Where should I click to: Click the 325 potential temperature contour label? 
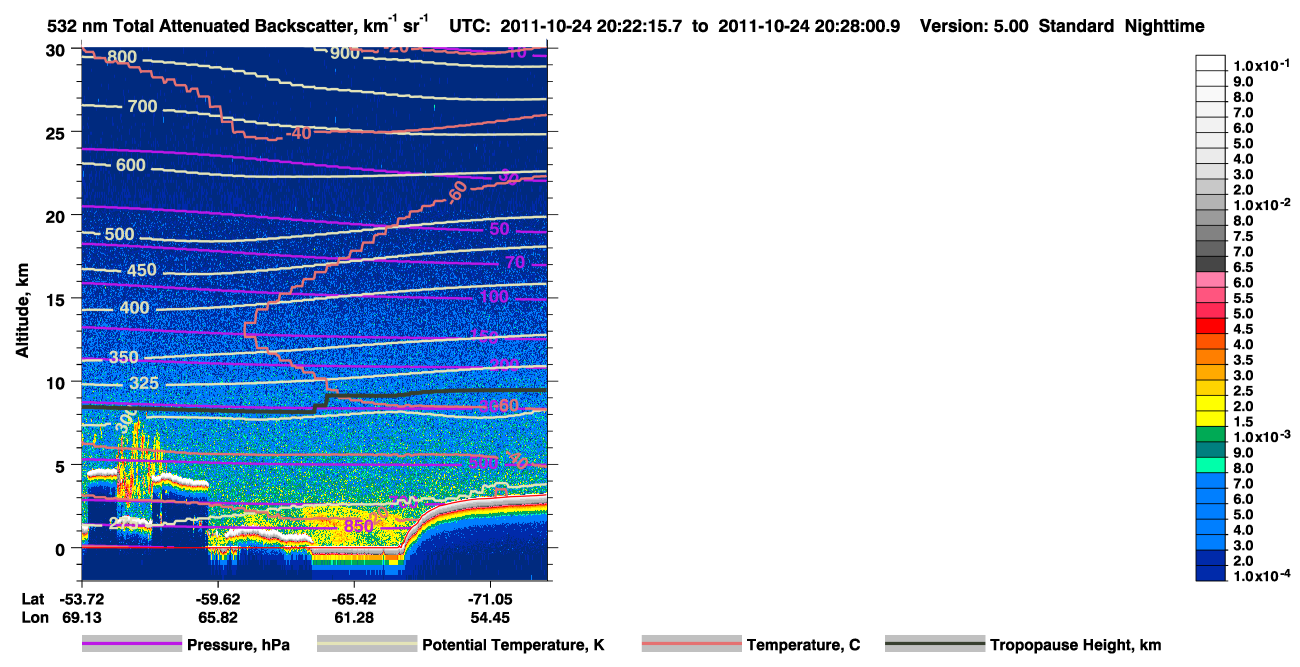click(x=143, y=384)
